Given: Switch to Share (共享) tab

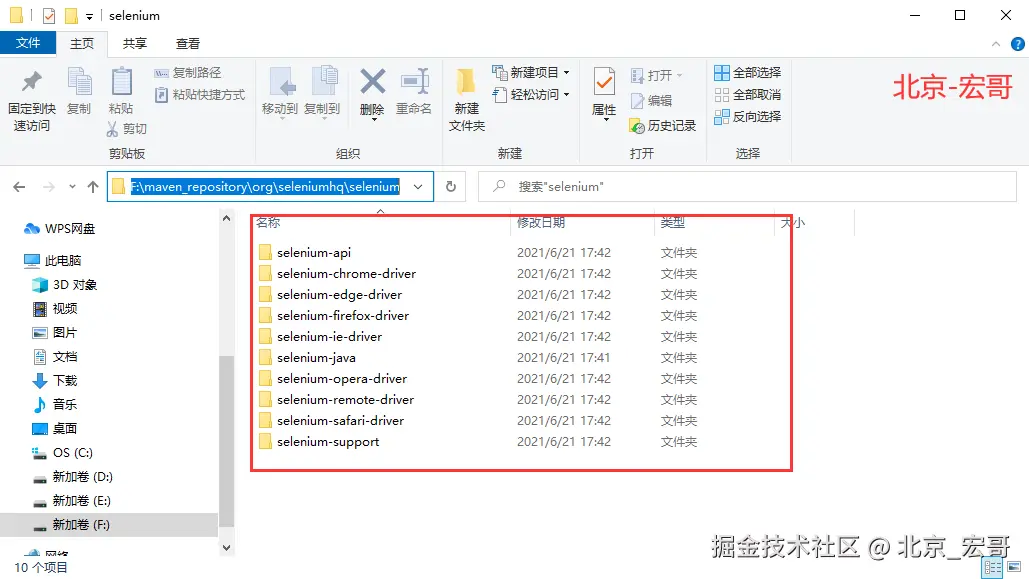Looking at the screenshot, I should coord(135,43).
